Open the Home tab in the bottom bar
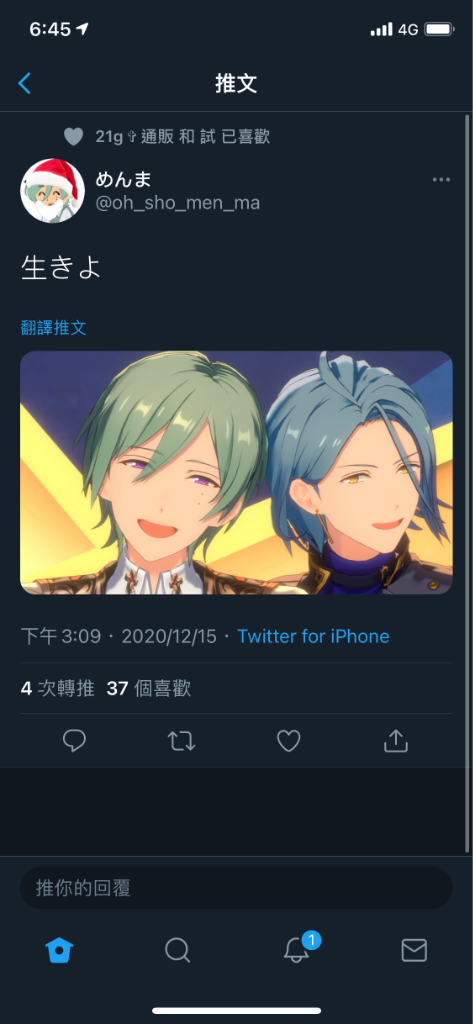This screenshot has height=1024, width=473. pos(59,950)
